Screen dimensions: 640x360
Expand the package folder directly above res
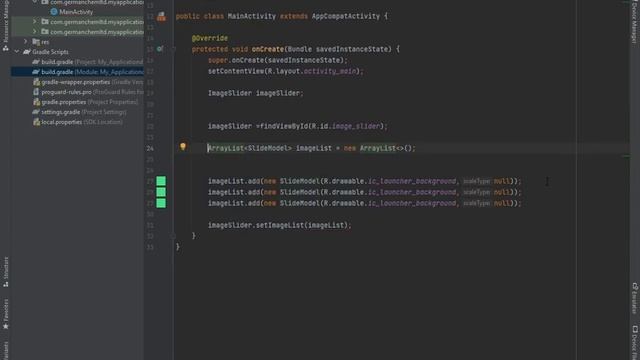pyautogui.click(x=35, y=31)
